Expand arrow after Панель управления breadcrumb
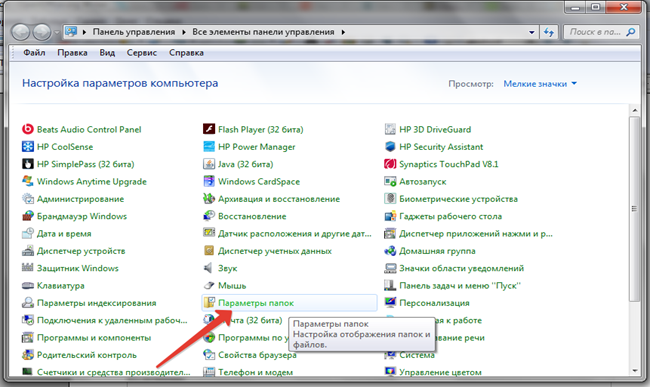Screen dimensions: 650x387 coord(184,32)
